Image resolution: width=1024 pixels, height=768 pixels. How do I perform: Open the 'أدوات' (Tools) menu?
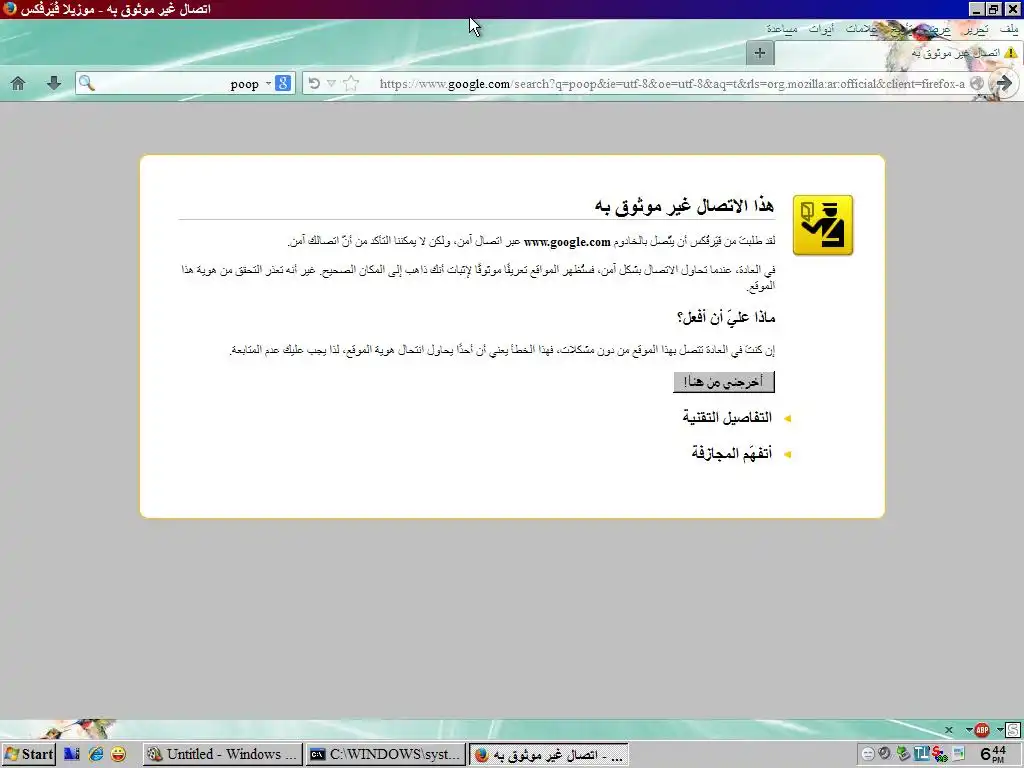coord(821,29)
